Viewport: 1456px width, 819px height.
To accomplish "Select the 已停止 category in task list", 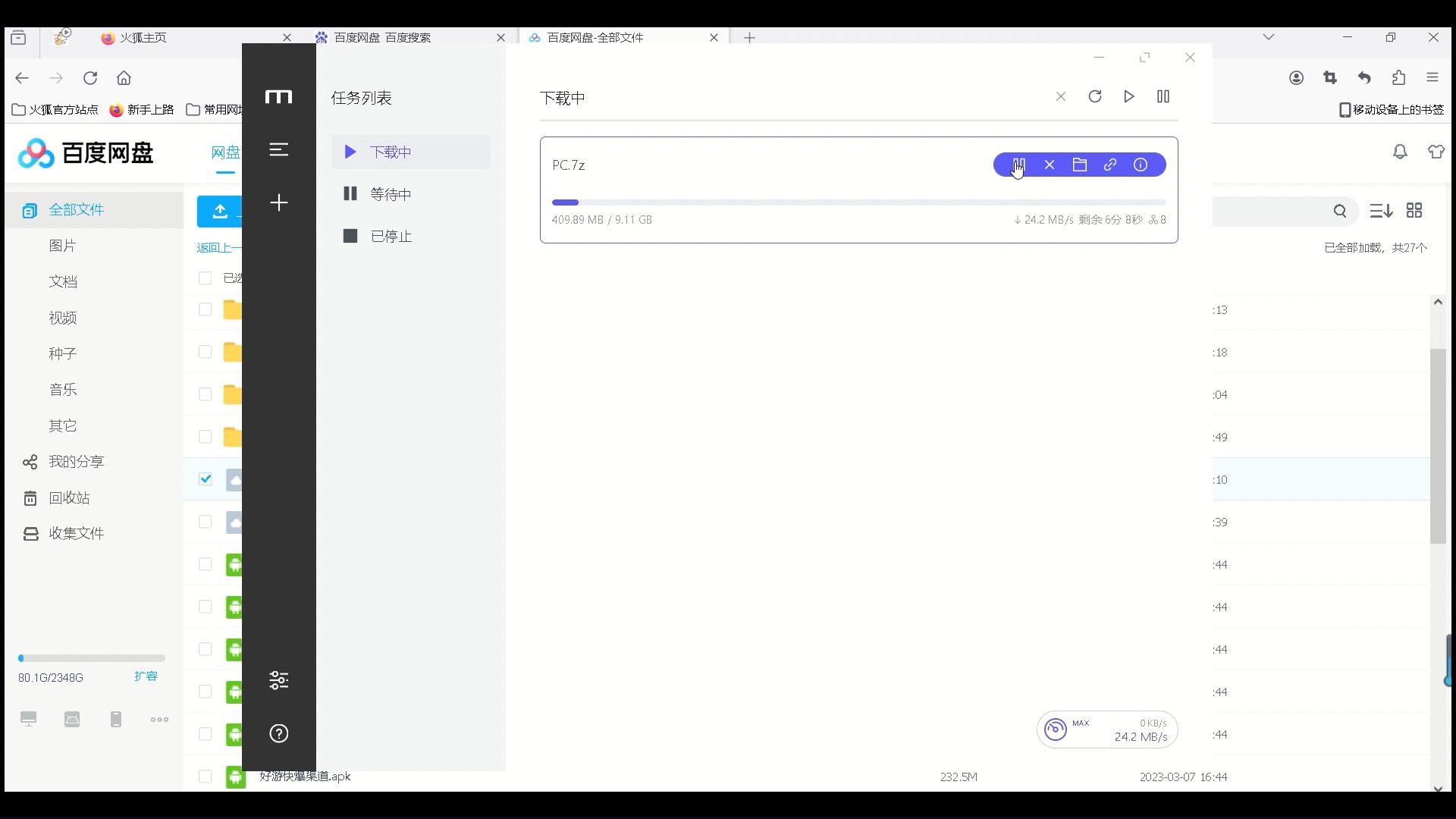I will 391,236.
